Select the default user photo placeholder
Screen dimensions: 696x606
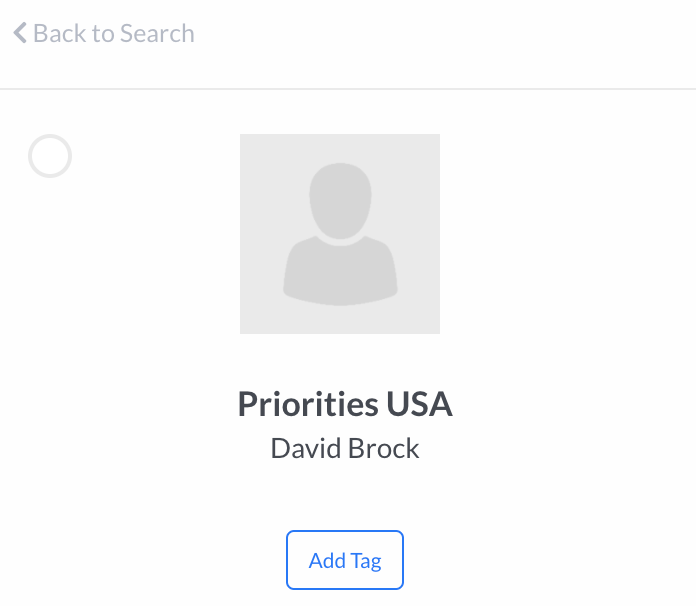pyautogui.click(x=340, y=234)
